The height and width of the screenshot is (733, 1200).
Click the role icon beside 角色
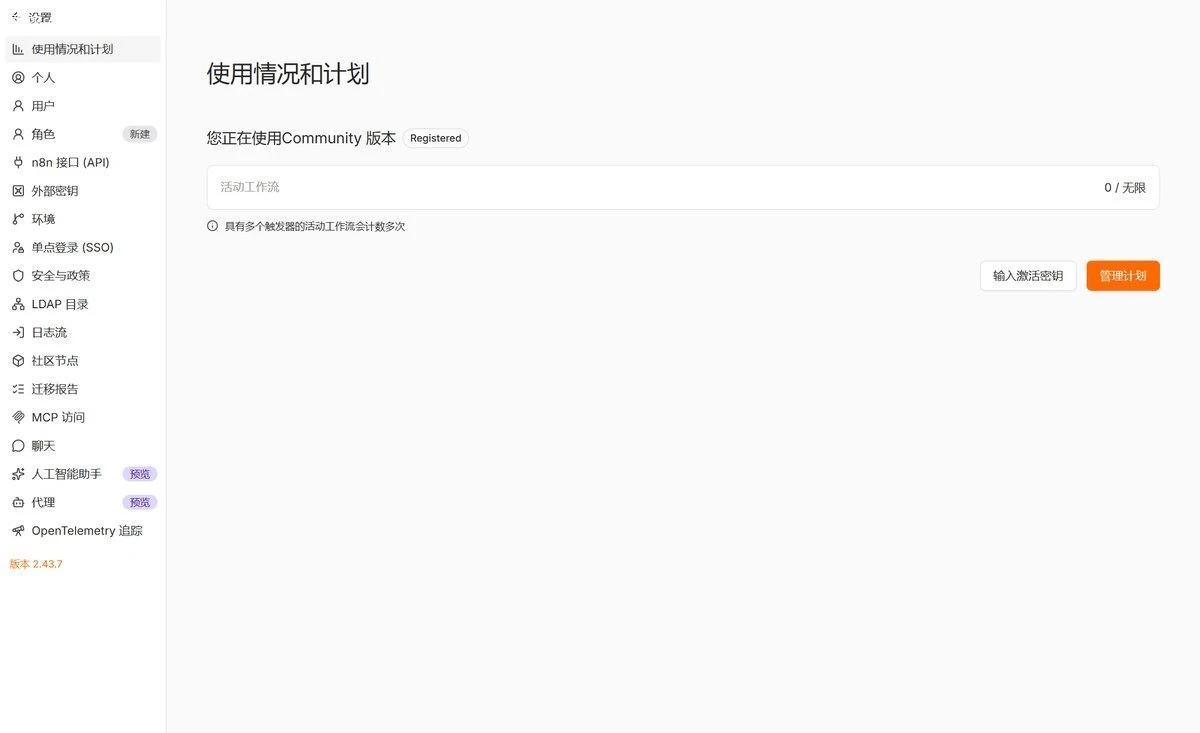tap(18, 134)
